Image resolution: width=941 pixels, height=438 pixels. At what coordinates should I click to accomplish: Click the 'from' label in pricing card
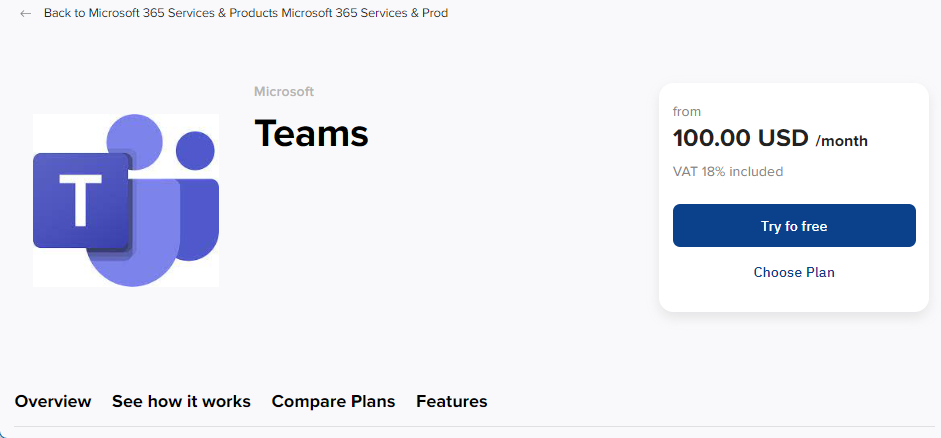tap(687, 112)
